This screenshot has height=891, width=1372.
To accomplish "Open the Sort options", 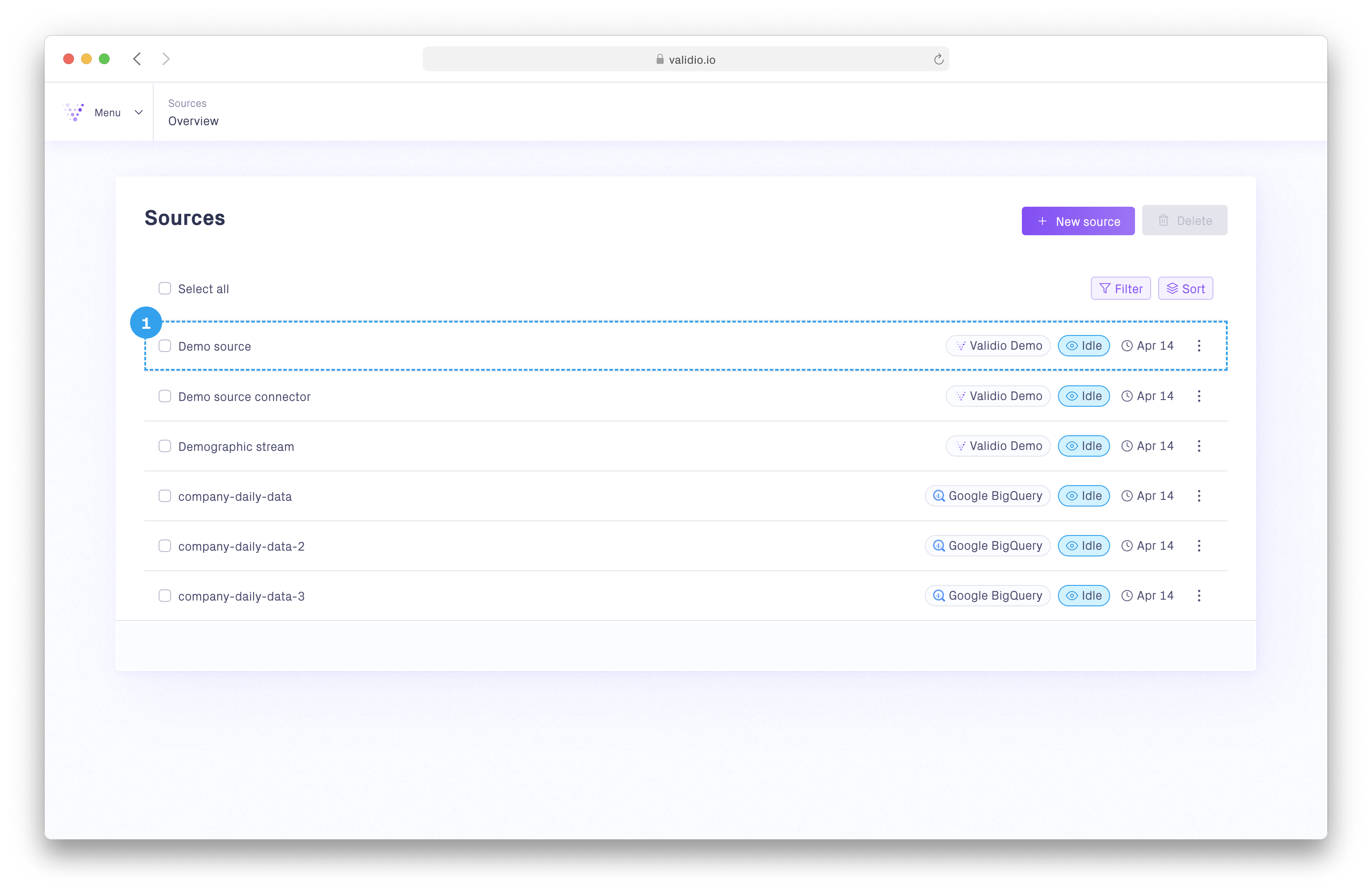I will click(x=1185, y=288).
